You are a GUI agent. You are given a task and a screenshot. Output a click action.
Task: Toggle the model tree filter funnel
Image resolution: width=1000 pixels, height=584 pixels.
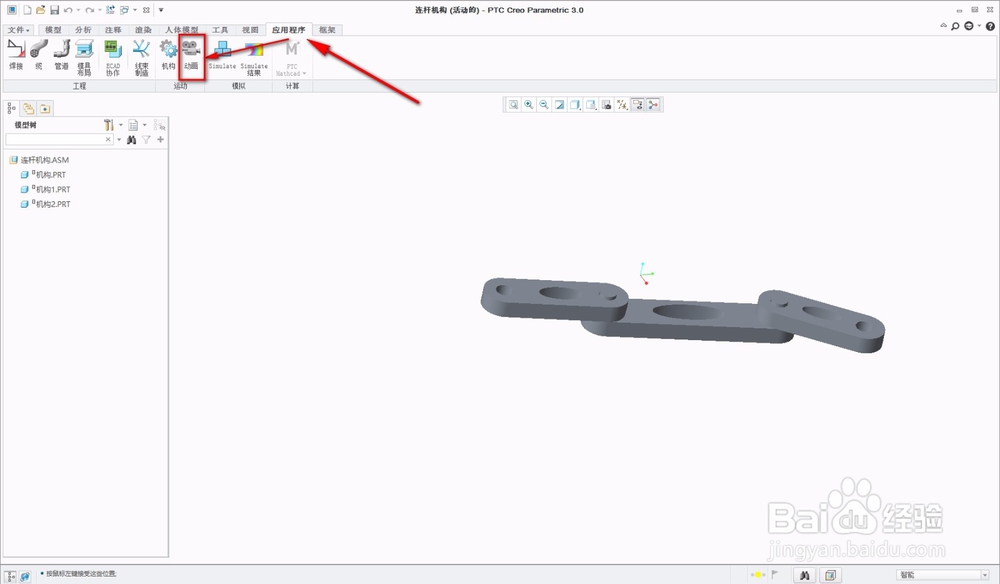click(x=147, y=140)
